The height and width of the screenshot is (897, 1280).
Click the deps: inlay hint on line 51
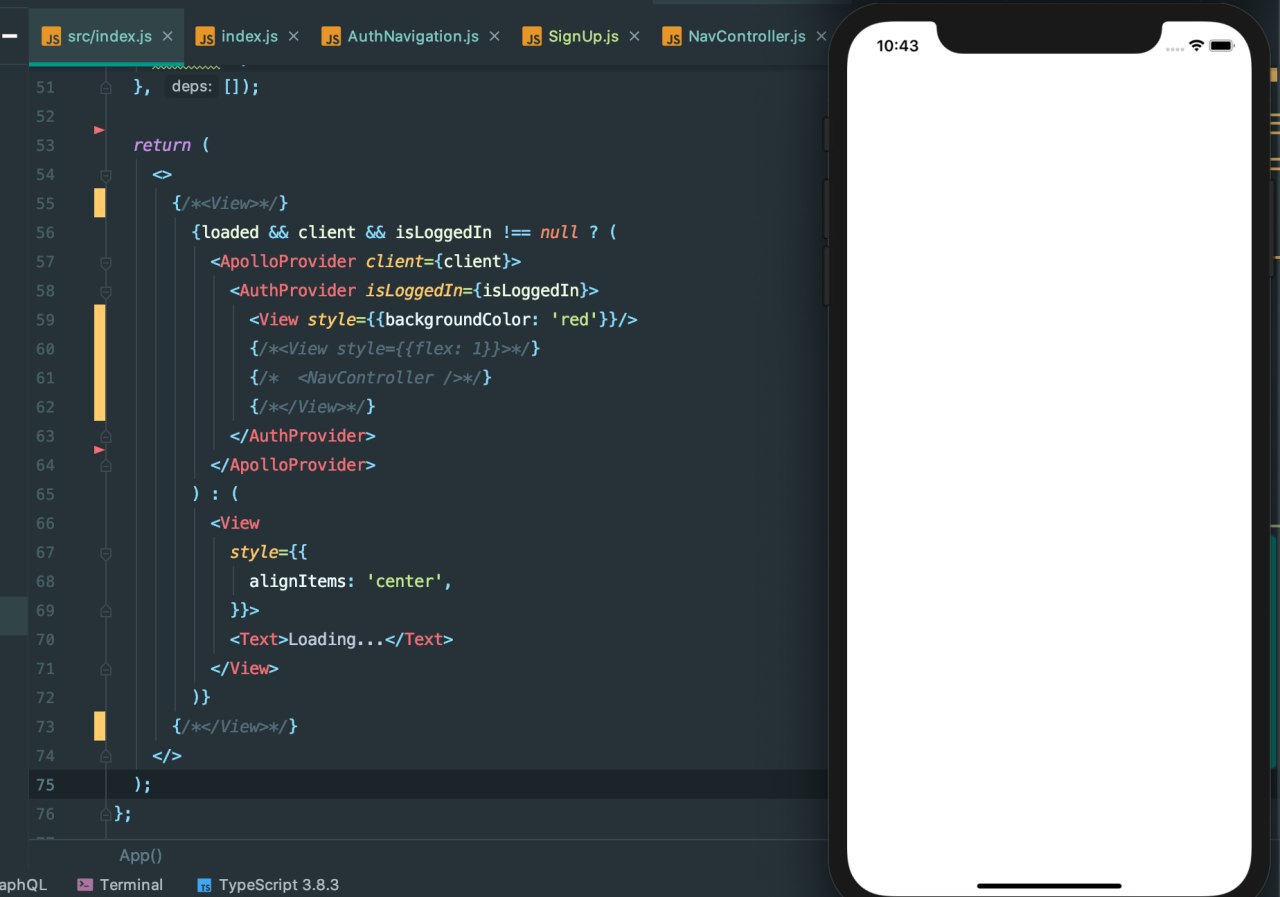pyautogui.click(x=192, y=87)
